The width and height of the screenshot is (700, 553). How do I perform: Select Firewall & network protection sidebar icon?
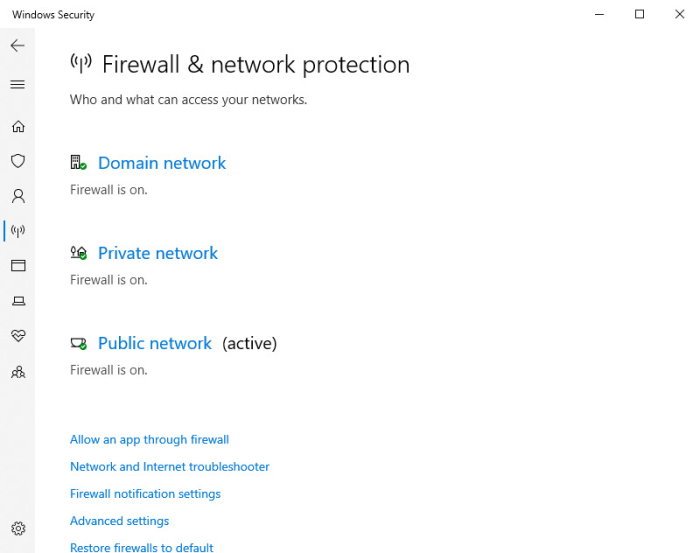click(18, 231)
